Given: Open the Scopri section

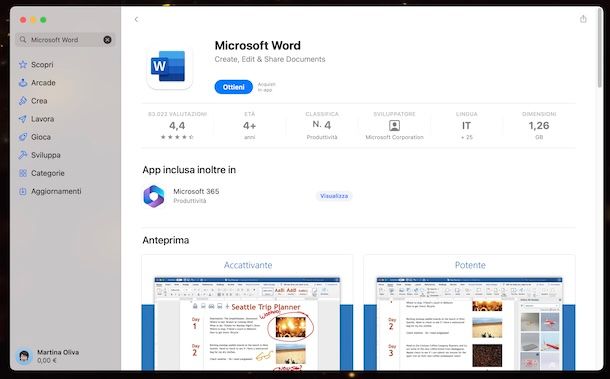Looking at the screenshot, I should 42,65.
